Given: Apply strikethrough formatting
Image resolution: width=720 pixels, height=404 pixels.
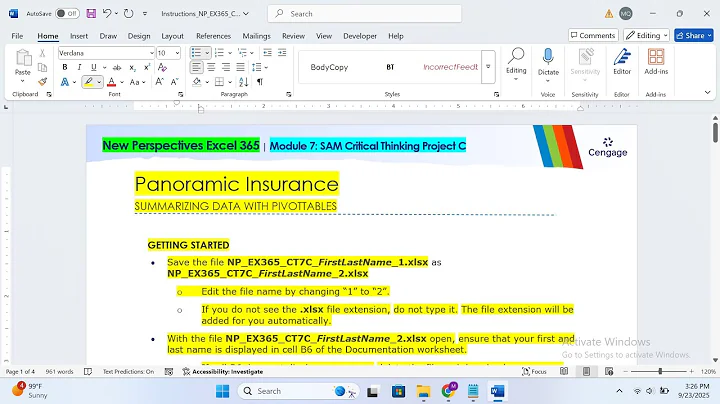Looking at the screenshot, I should coord(117,67).
